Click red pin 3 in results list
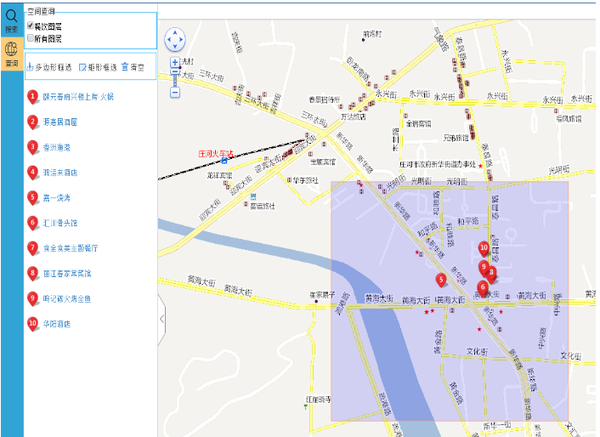This screenshot has width=600, height=437. click(x=33, y=148)
